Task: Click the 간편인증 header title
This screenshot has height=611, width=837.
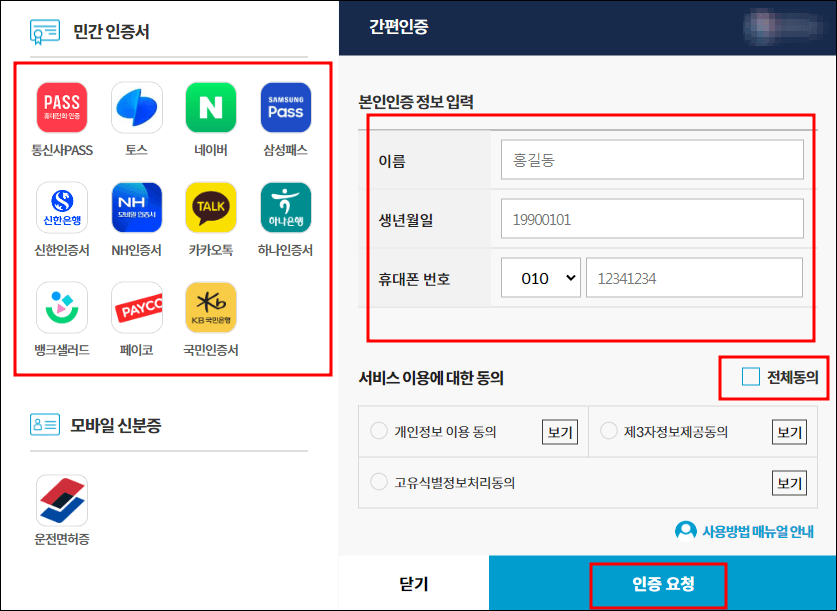Action: [399, 26]
